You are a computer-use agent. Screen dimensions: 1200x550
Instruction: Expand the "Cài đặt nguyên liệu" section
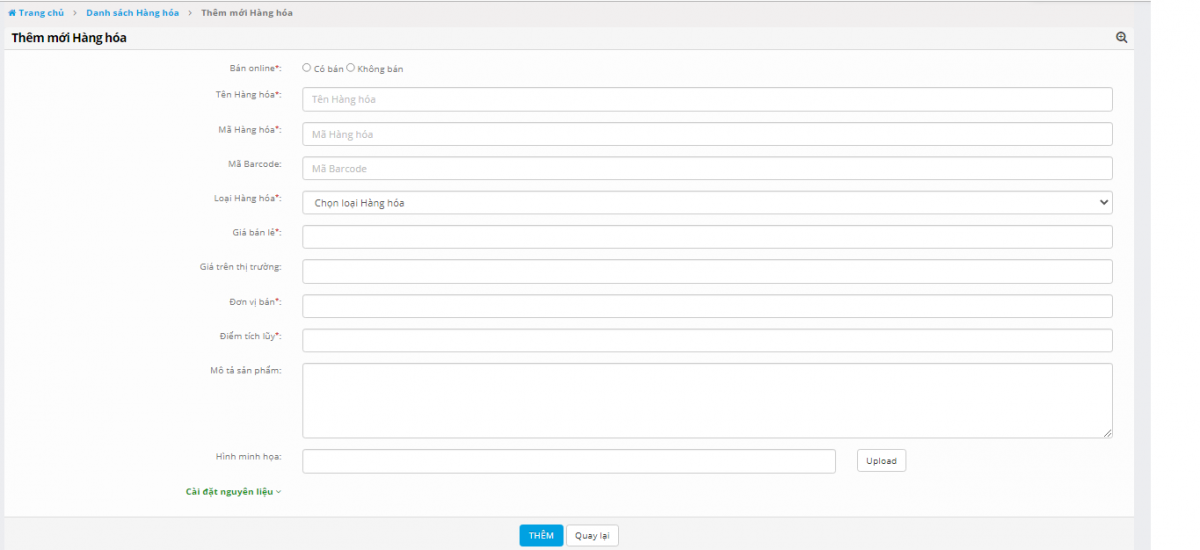(233, 492)
